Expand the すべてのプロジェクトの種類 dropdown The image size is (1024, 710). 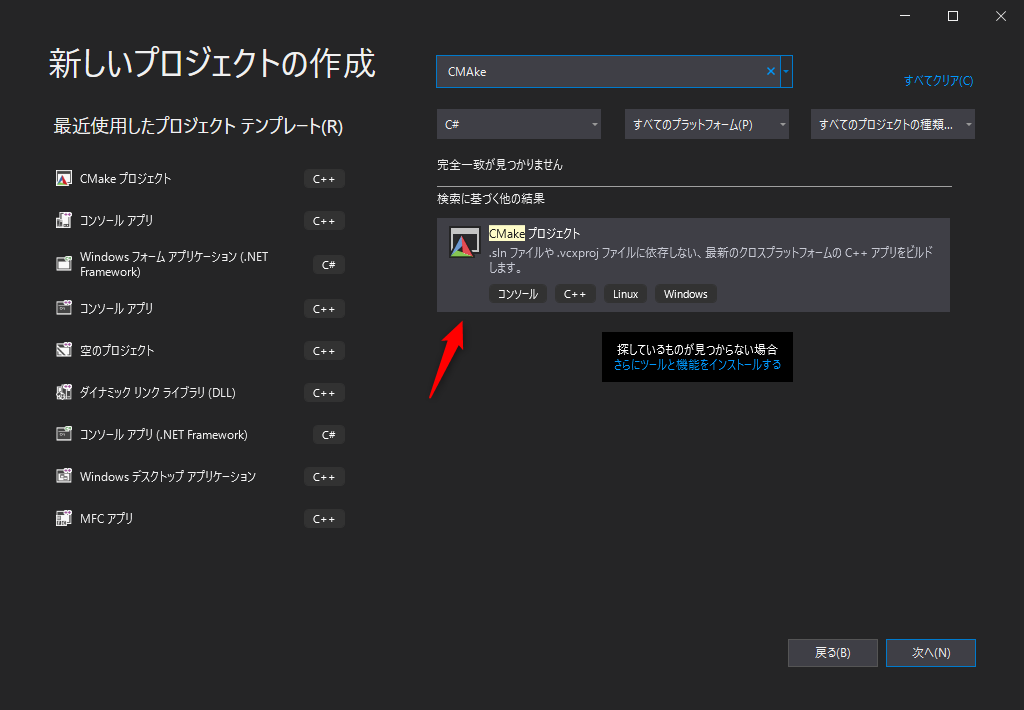pos(892,123)
